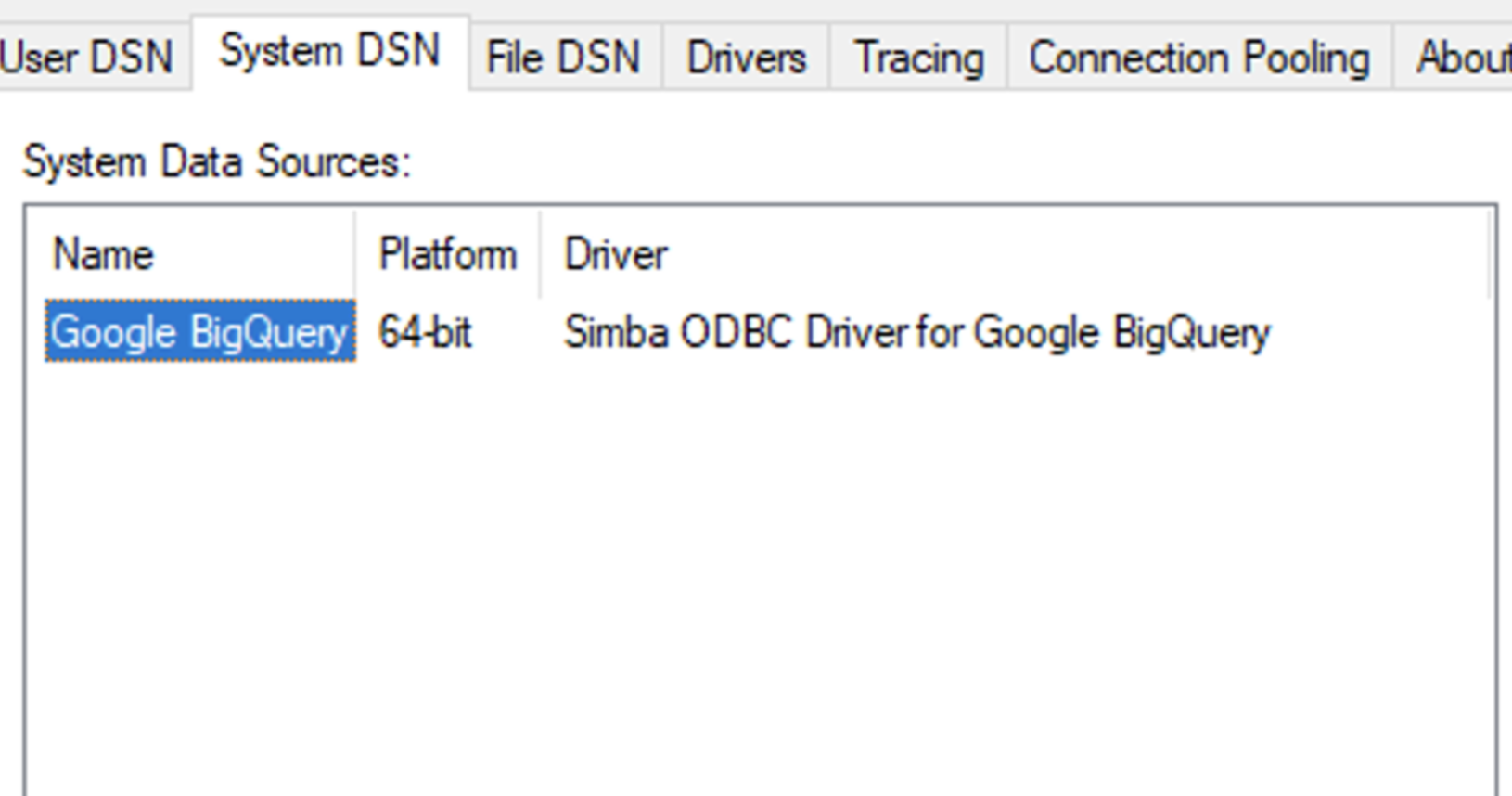
Task: Sort by the Driver column header
Action: click(x=1015, y=254)
